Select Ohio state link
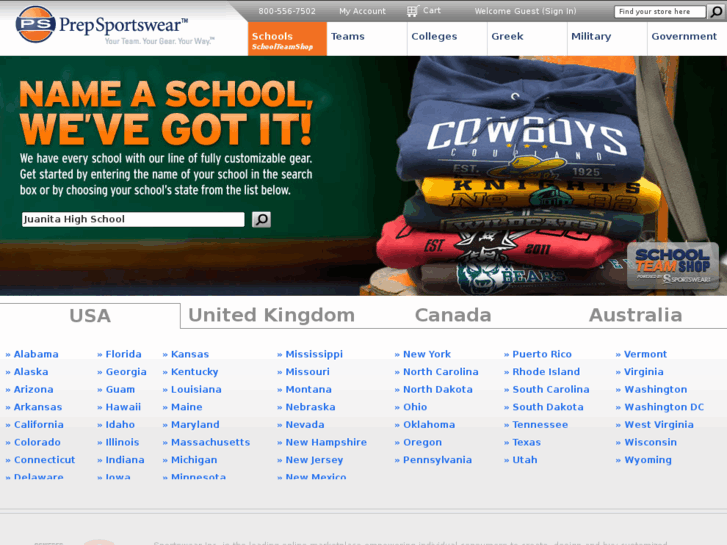This screenshot has height=545, width=727. point(415,407)
